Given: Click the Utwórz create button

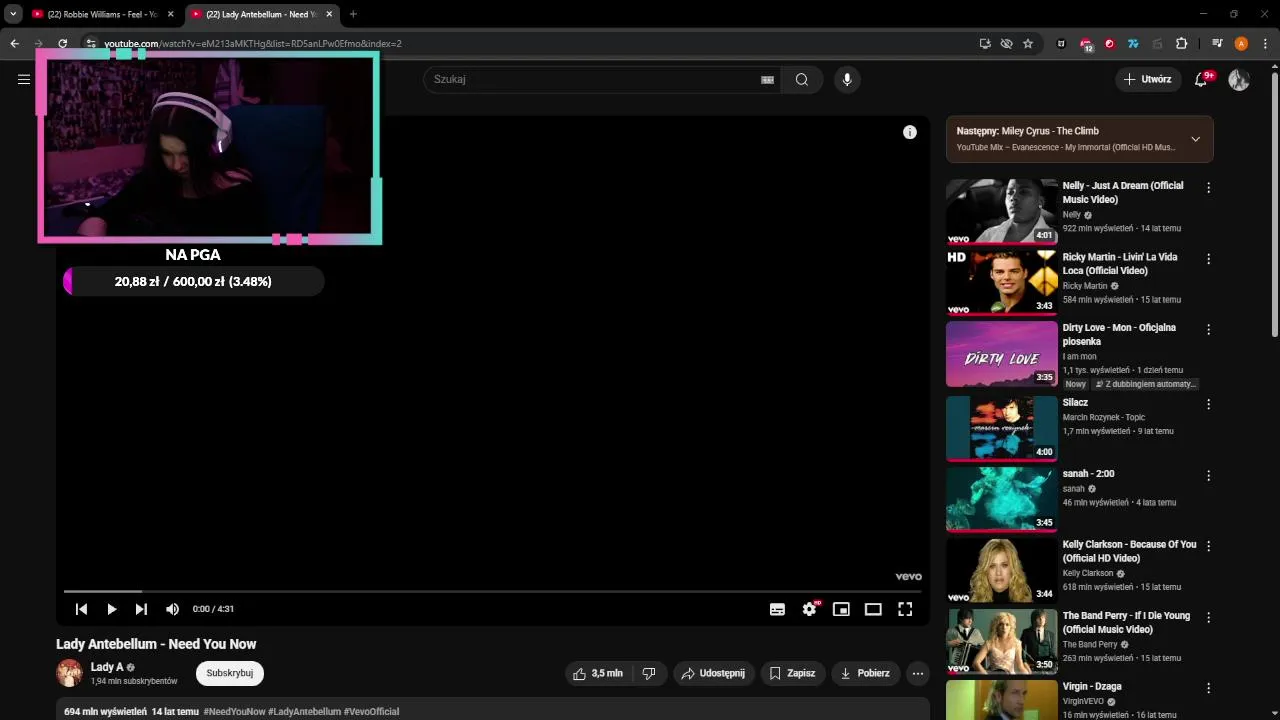Looking at the screenshot, I should (1147, 79).
